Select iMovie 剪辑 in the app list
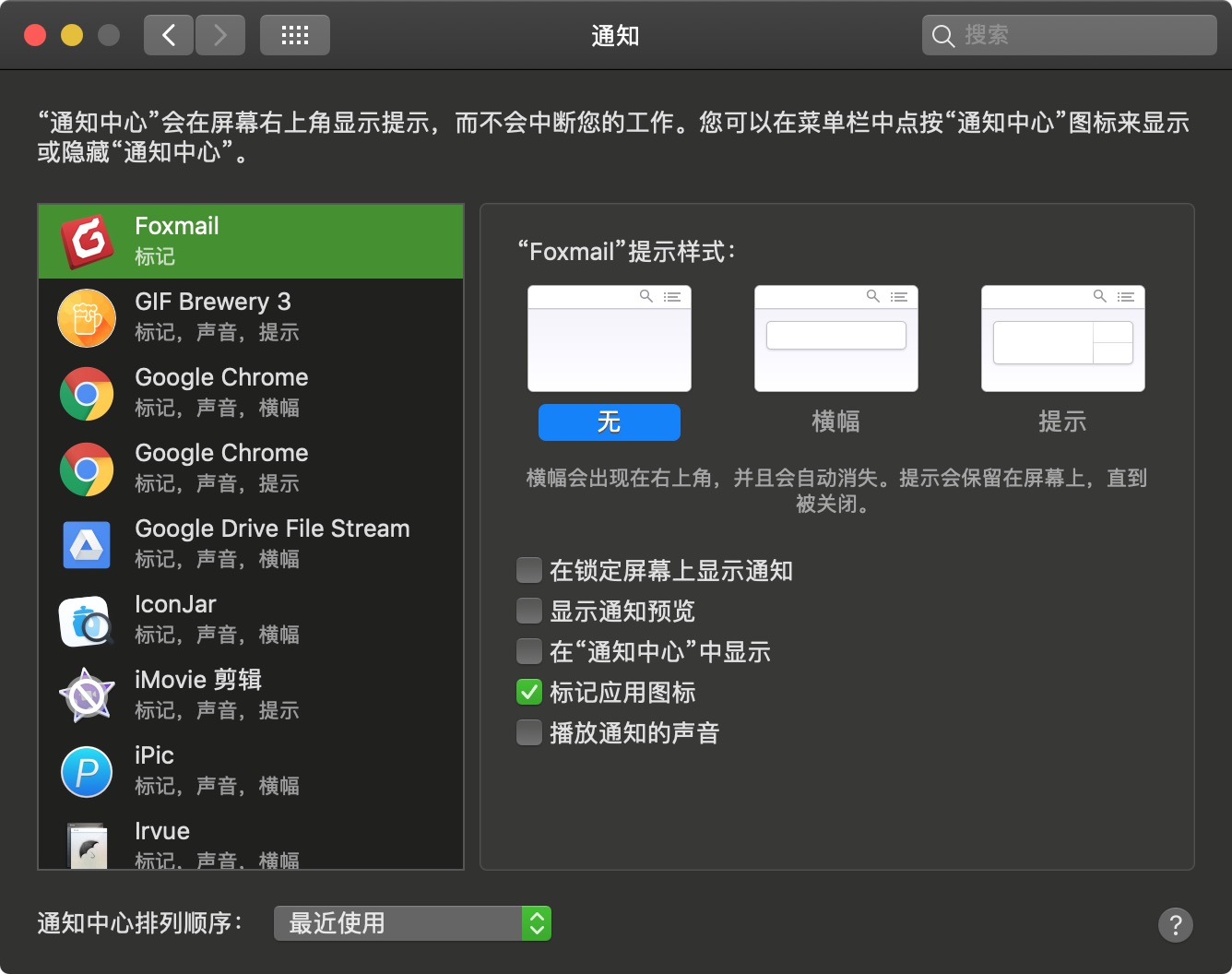The image size is (1232, 974). (x=251, y=695)
